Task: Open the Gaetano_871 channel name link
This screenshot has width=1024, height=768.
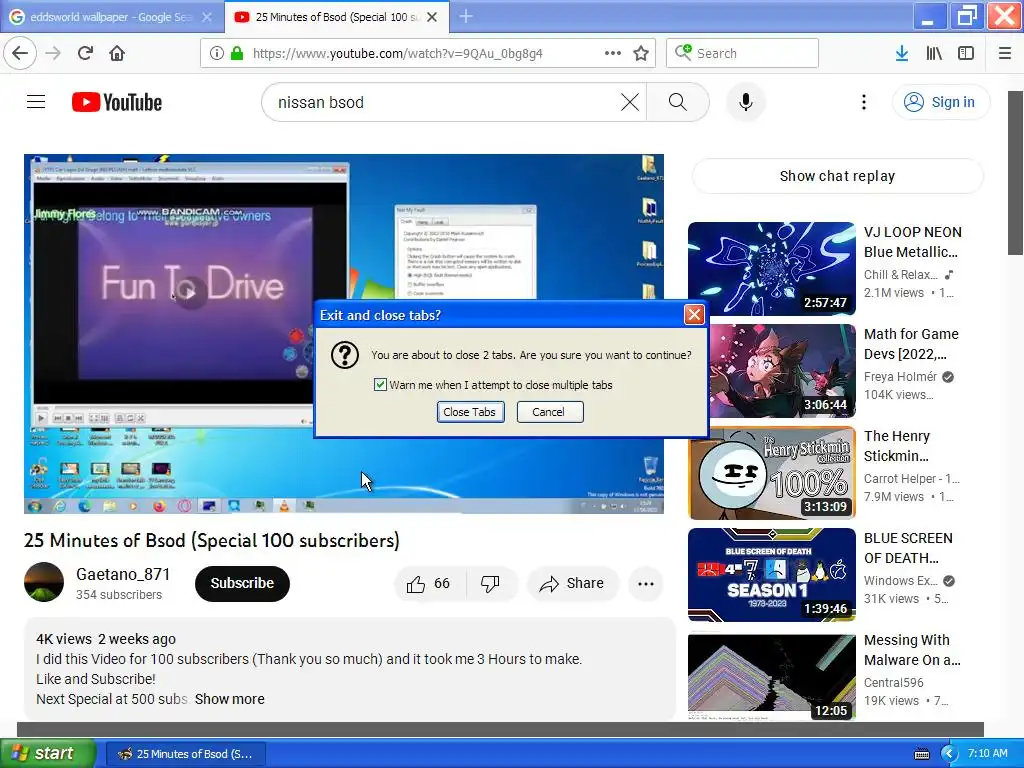Action: pyautogui.click(x=123, y=574)
